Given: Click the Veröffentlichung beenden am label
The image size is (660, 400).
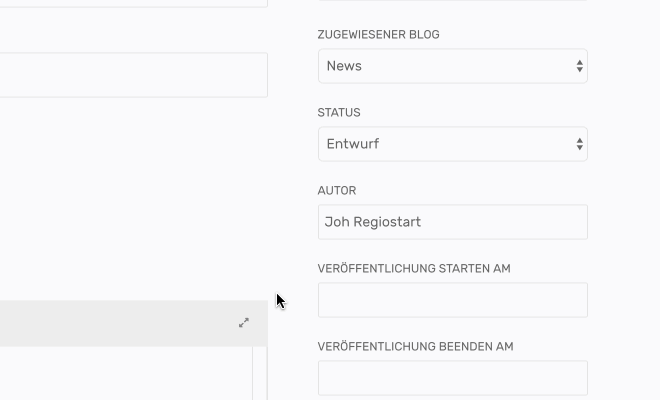Looking at the screenshot, I should point(415,346).
